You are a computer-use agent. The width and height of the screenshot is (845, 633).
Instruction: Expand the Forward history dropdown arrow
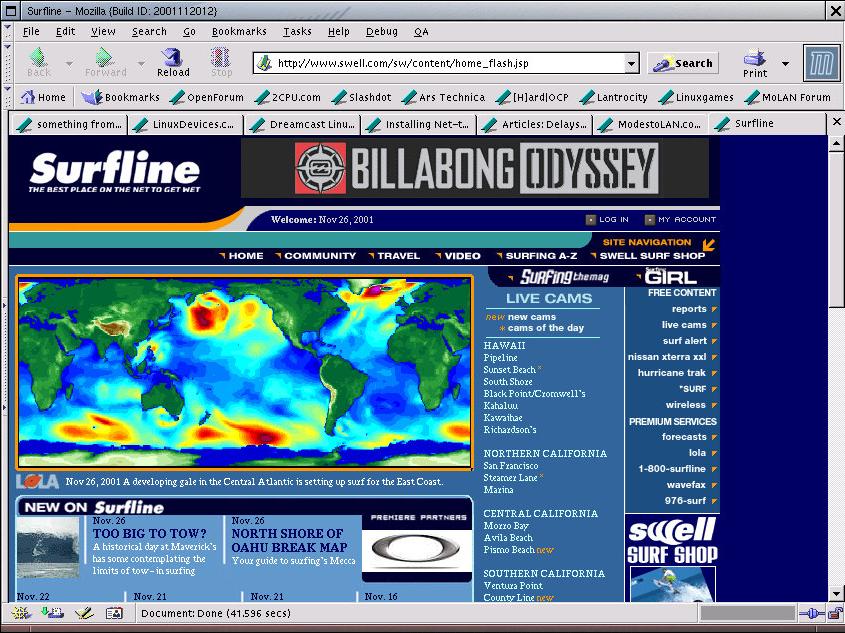click(141, 64)
